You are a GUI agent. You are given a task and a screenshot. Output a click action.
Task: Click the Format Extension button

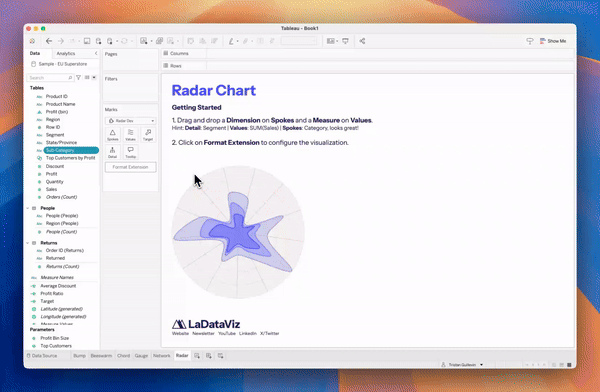pos(130,167)
